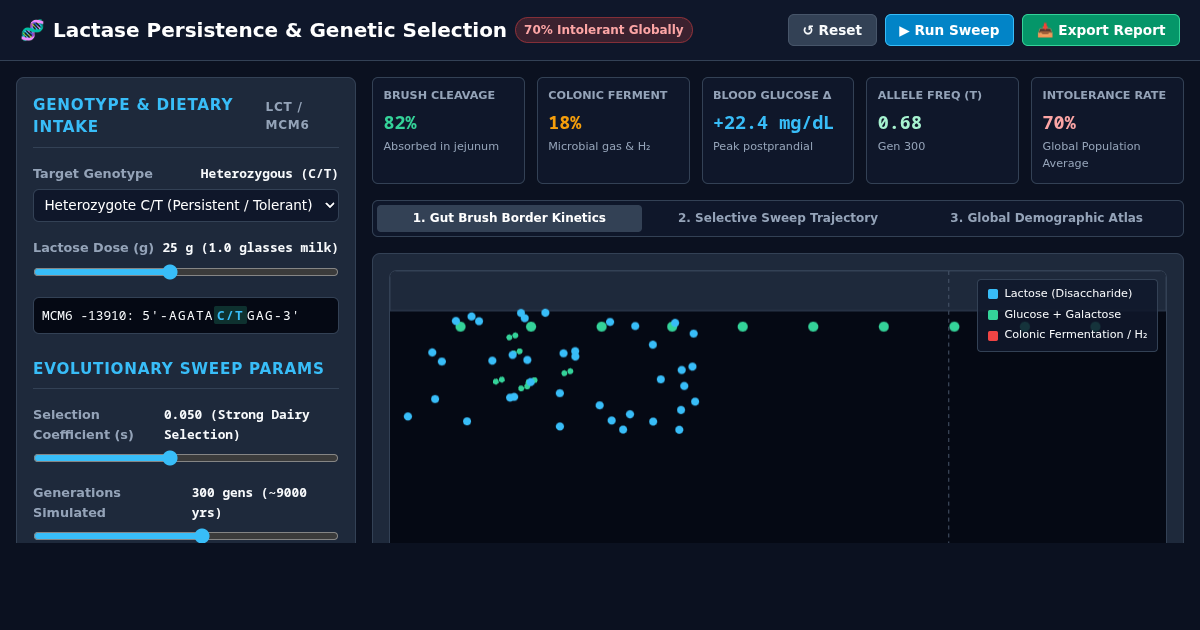Click Blood Glucose +22.4 mg/dL value
This screenshot has height=630, width=1200.
[773, 122]
